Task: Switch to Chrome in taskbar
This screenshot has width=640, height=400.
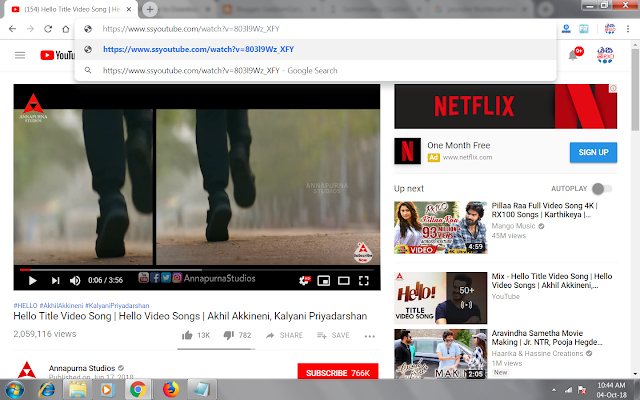Action: tap(138, 389)
